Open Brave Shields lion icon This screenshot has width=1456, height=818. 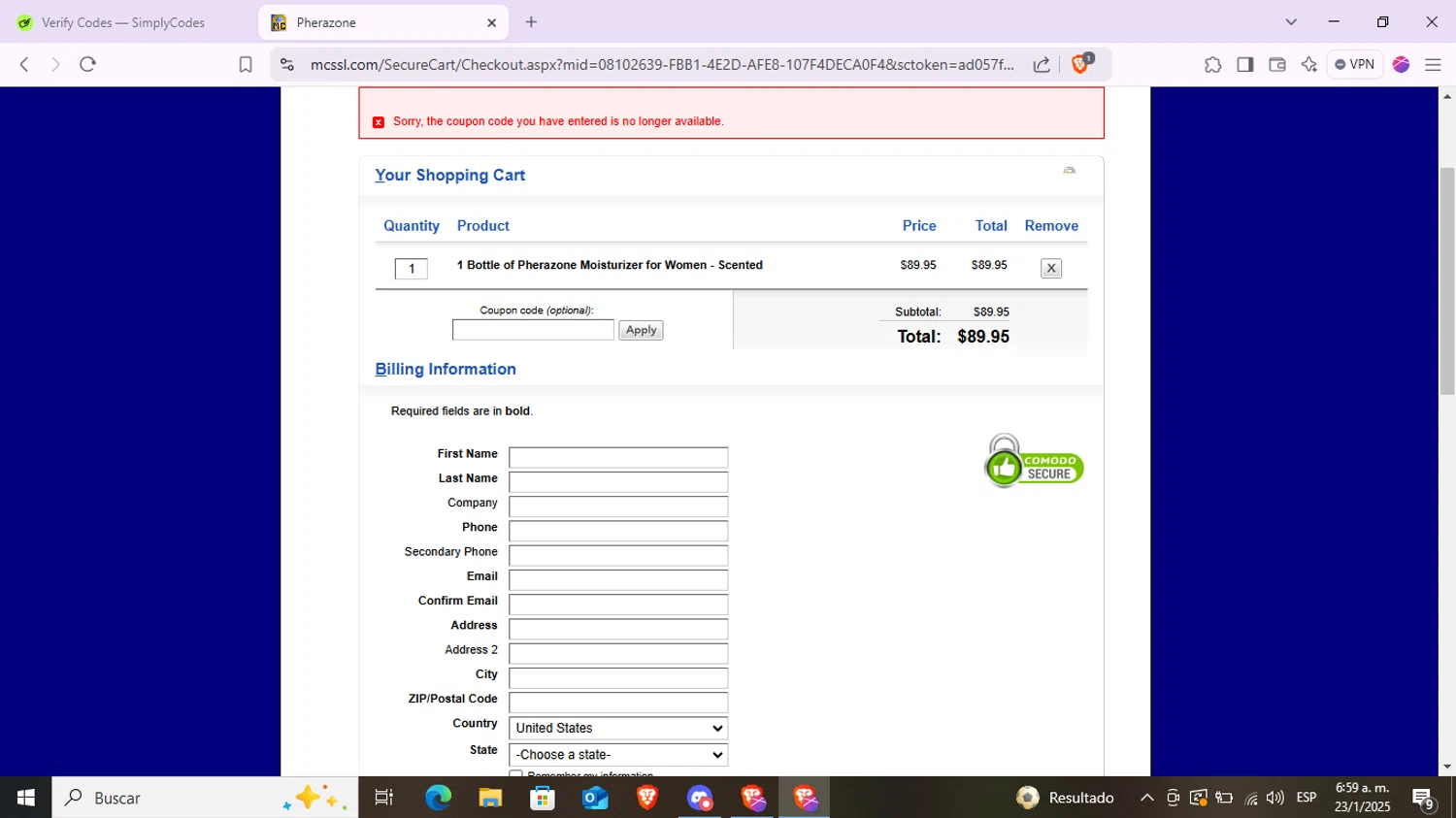(1081, 64)
